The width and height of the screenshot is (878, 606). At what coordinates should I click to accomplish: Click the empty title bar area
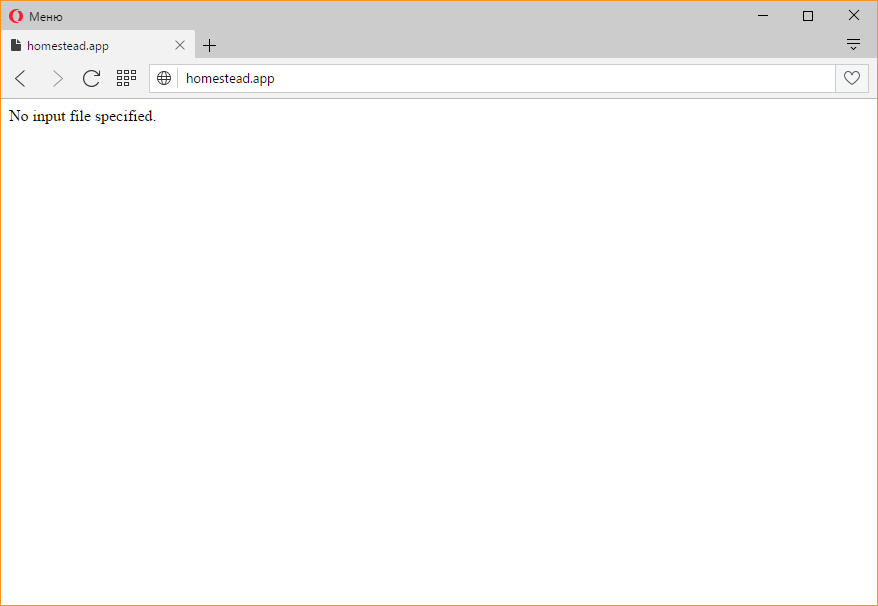click(x=400, y=16)
